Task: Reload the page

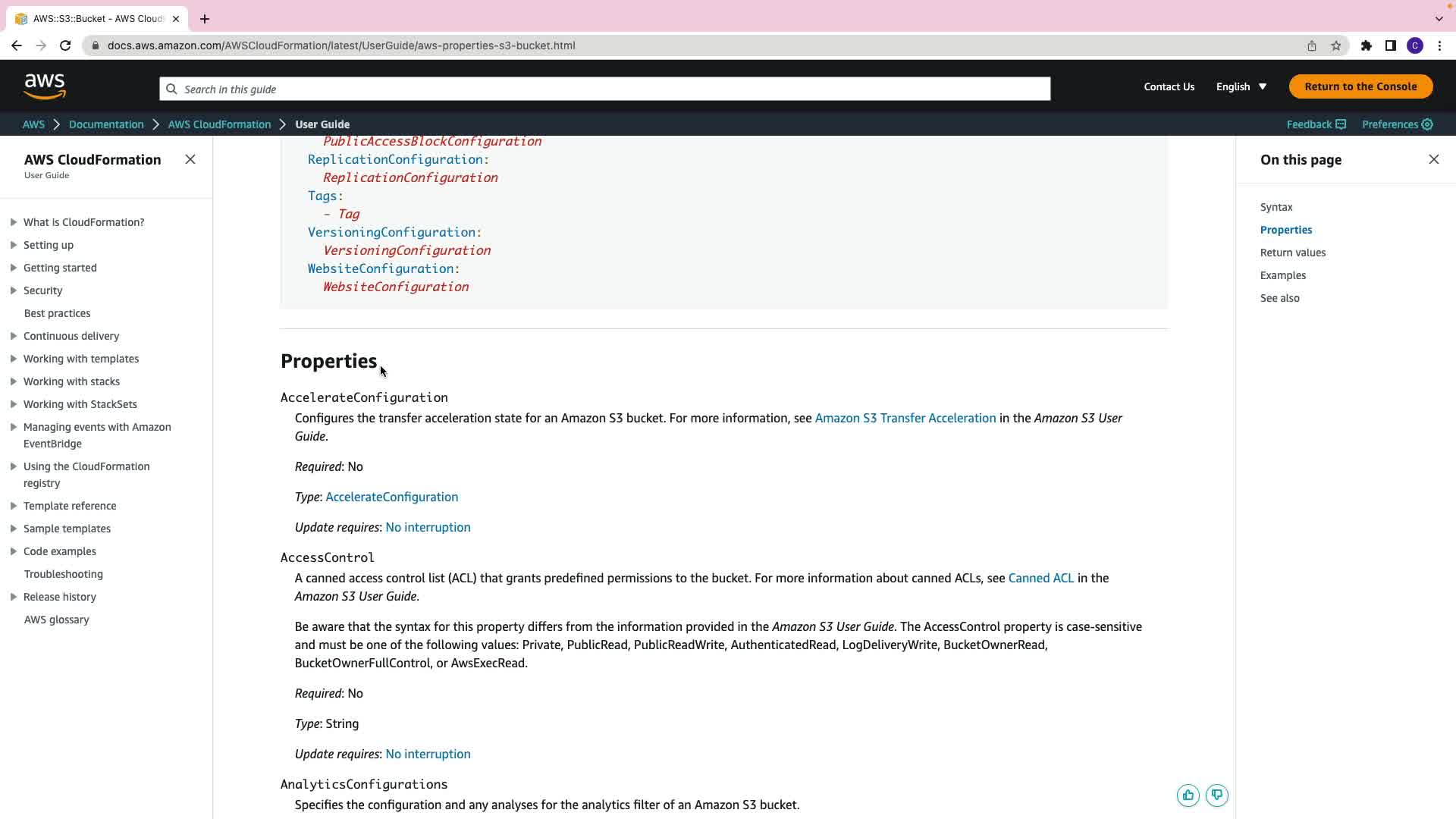Action: pos(65,45)
